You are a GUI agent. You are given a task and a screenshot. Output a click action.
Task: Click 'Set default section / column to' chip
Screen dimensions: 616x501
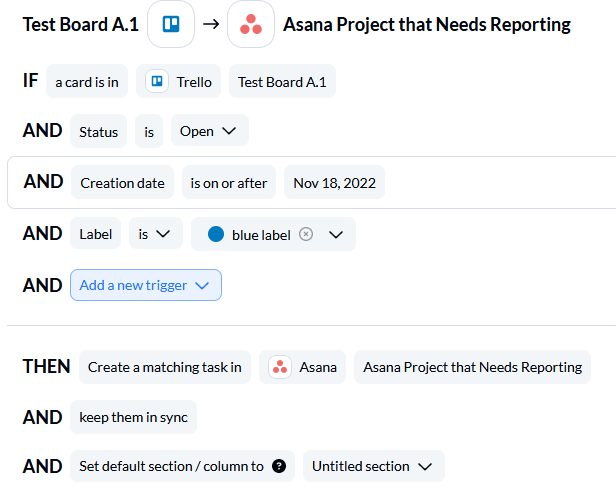(x=182, y=466)
